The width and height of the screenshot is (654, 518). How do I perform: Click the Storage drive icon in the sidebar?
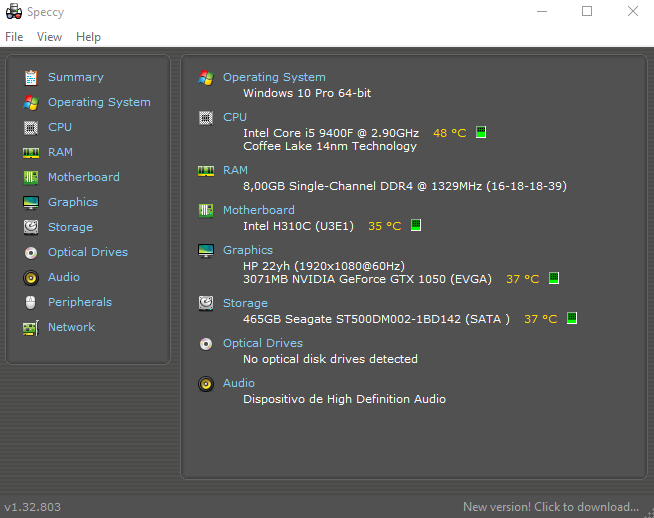[x=30, y=227]
